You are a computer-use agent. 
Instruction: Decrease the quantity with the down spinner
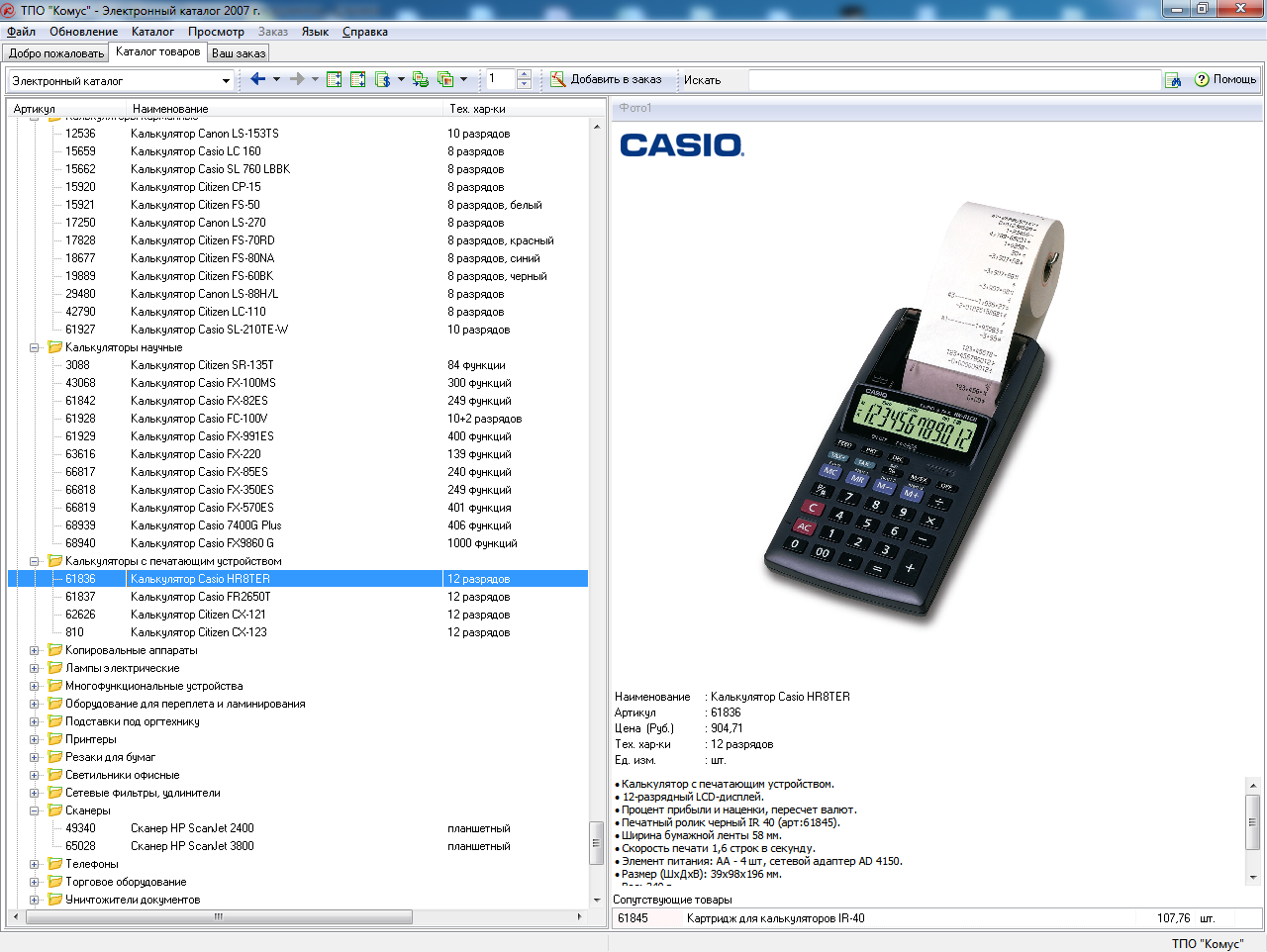[525, 84]
